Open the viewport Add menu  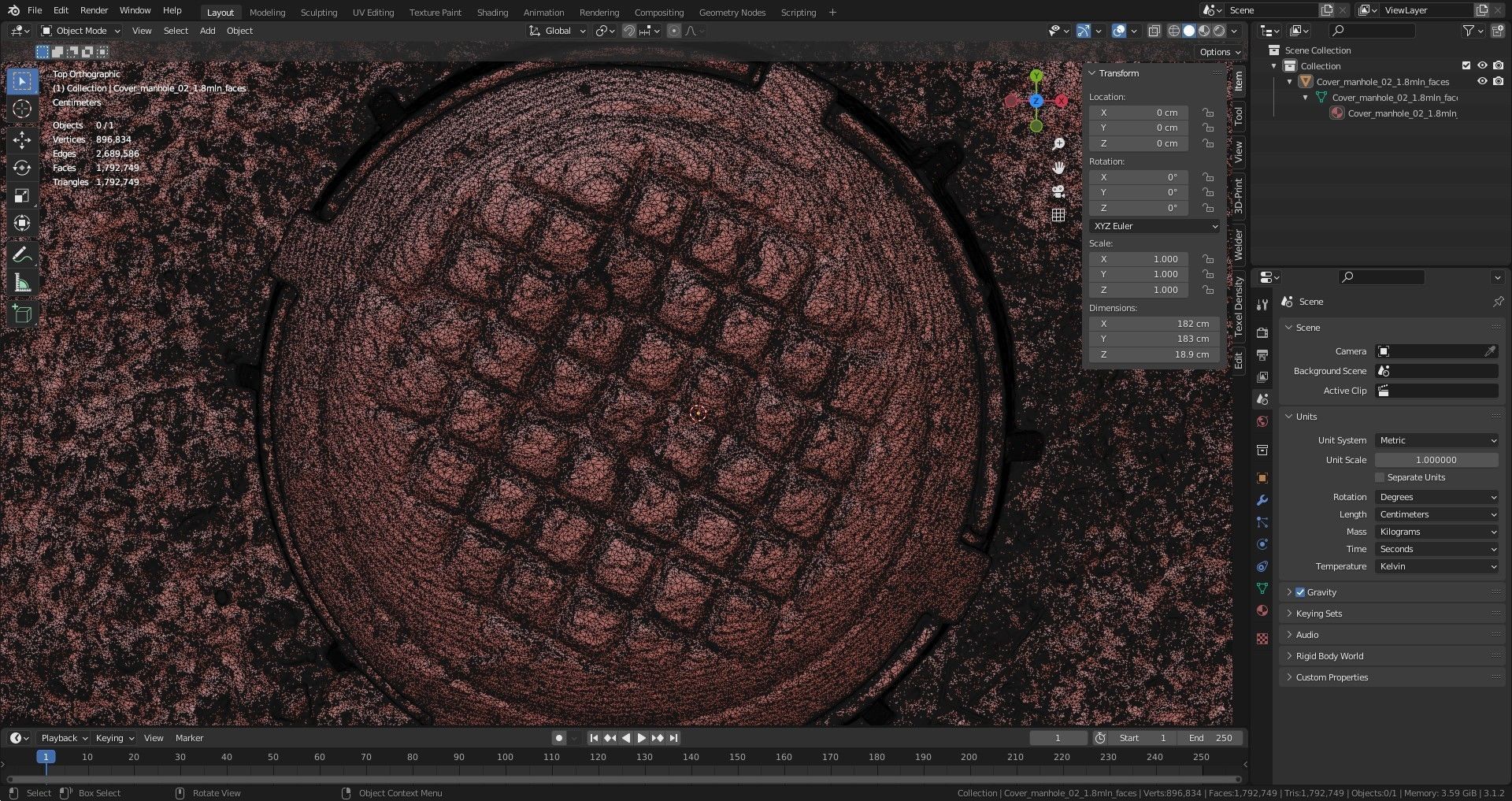coord(207,31)
